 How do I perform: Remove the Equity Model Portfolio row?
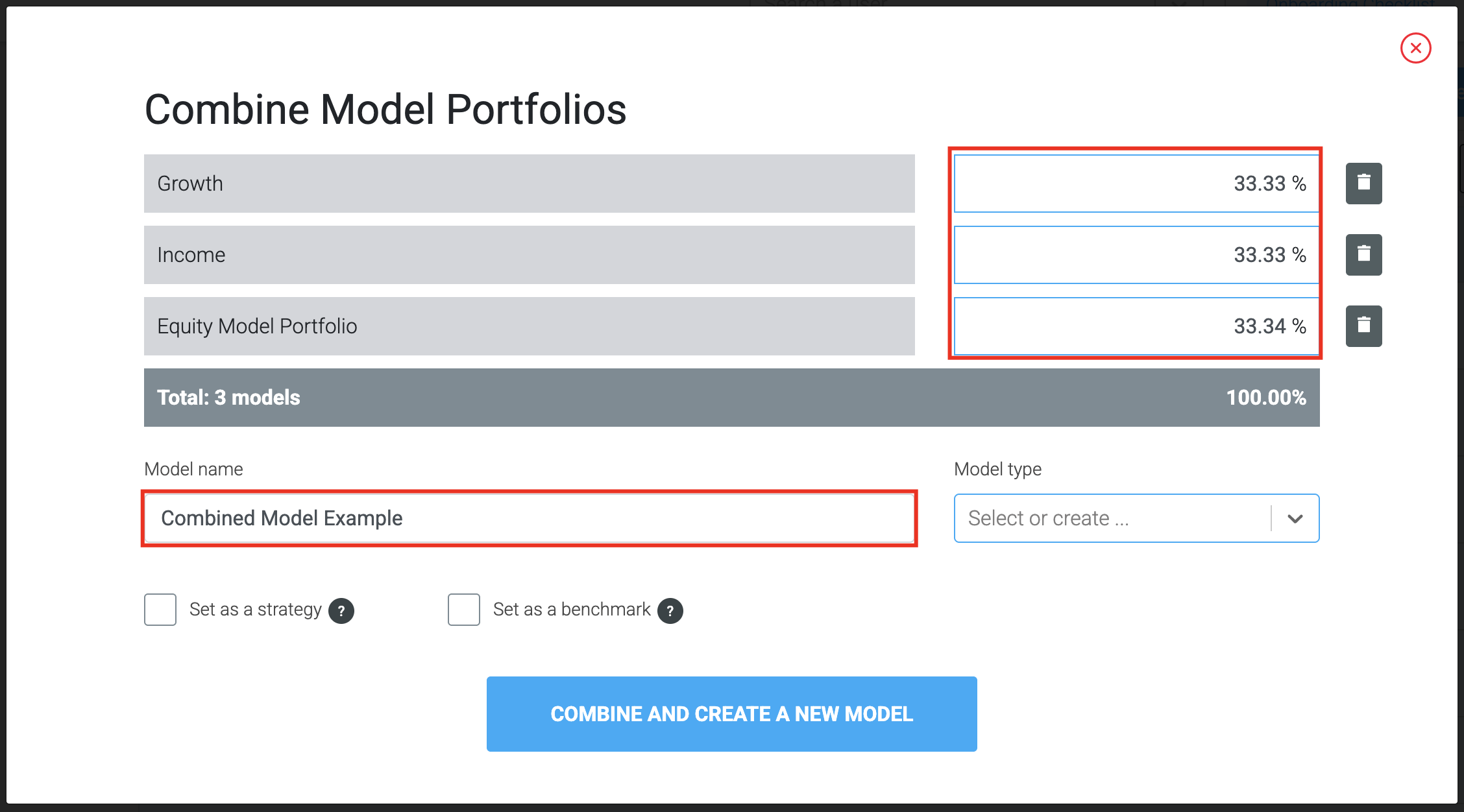(1363, 326)
